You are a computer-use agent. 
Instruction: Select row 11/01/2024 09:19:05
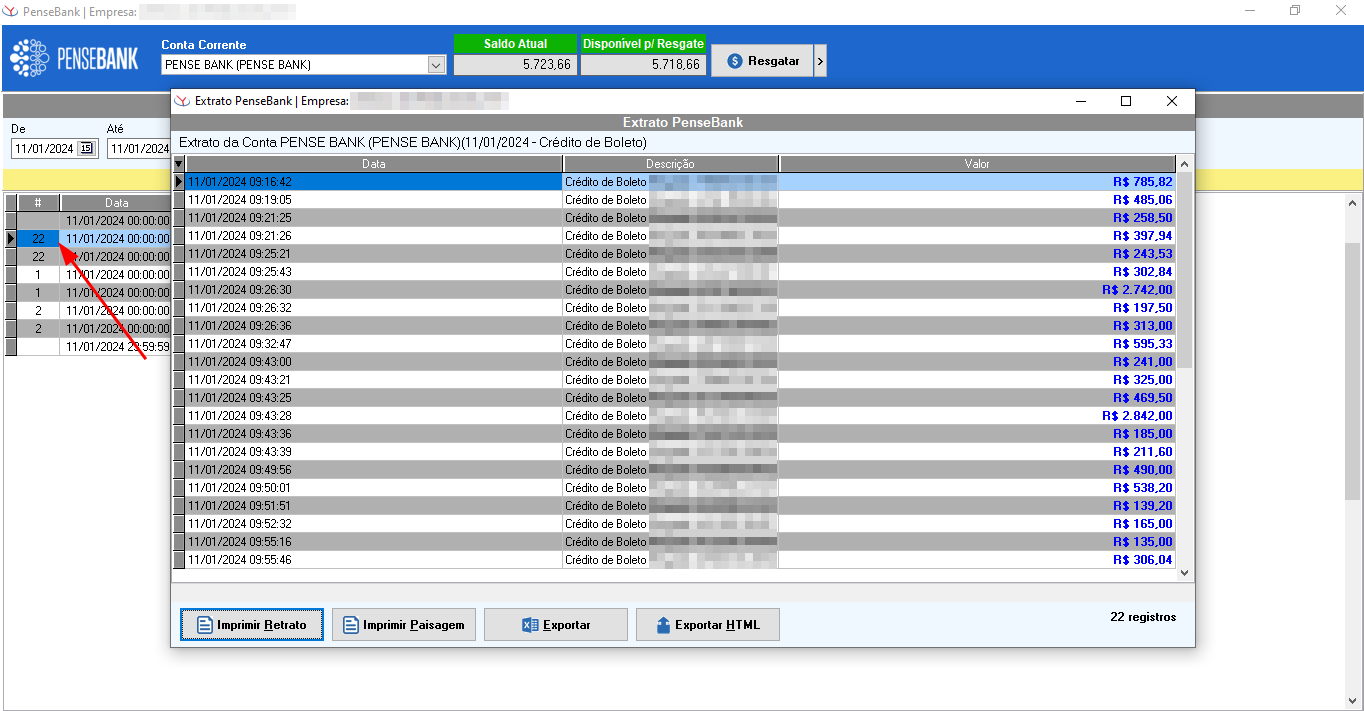(675, 200)
